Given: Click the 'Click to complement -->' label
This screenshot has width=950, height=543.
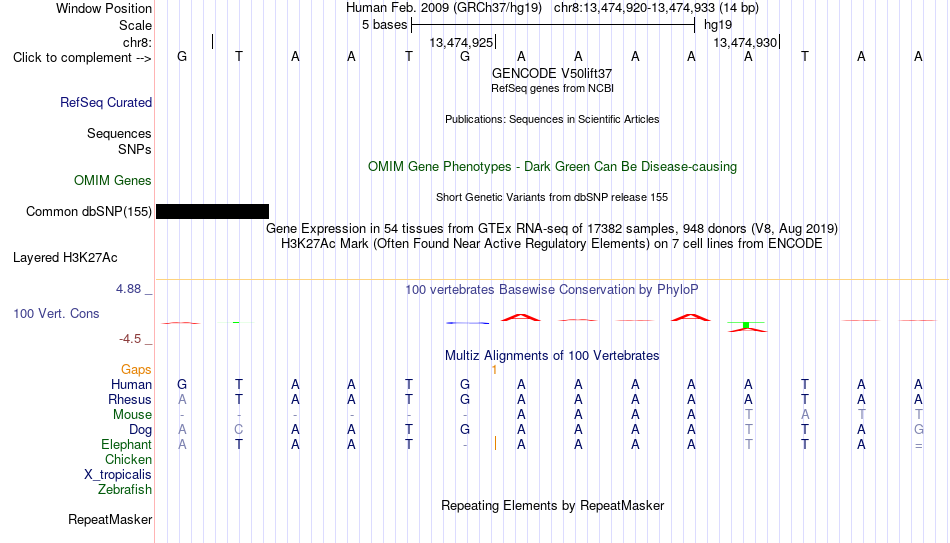Looking at the screenshot, I should click(82, 58).
